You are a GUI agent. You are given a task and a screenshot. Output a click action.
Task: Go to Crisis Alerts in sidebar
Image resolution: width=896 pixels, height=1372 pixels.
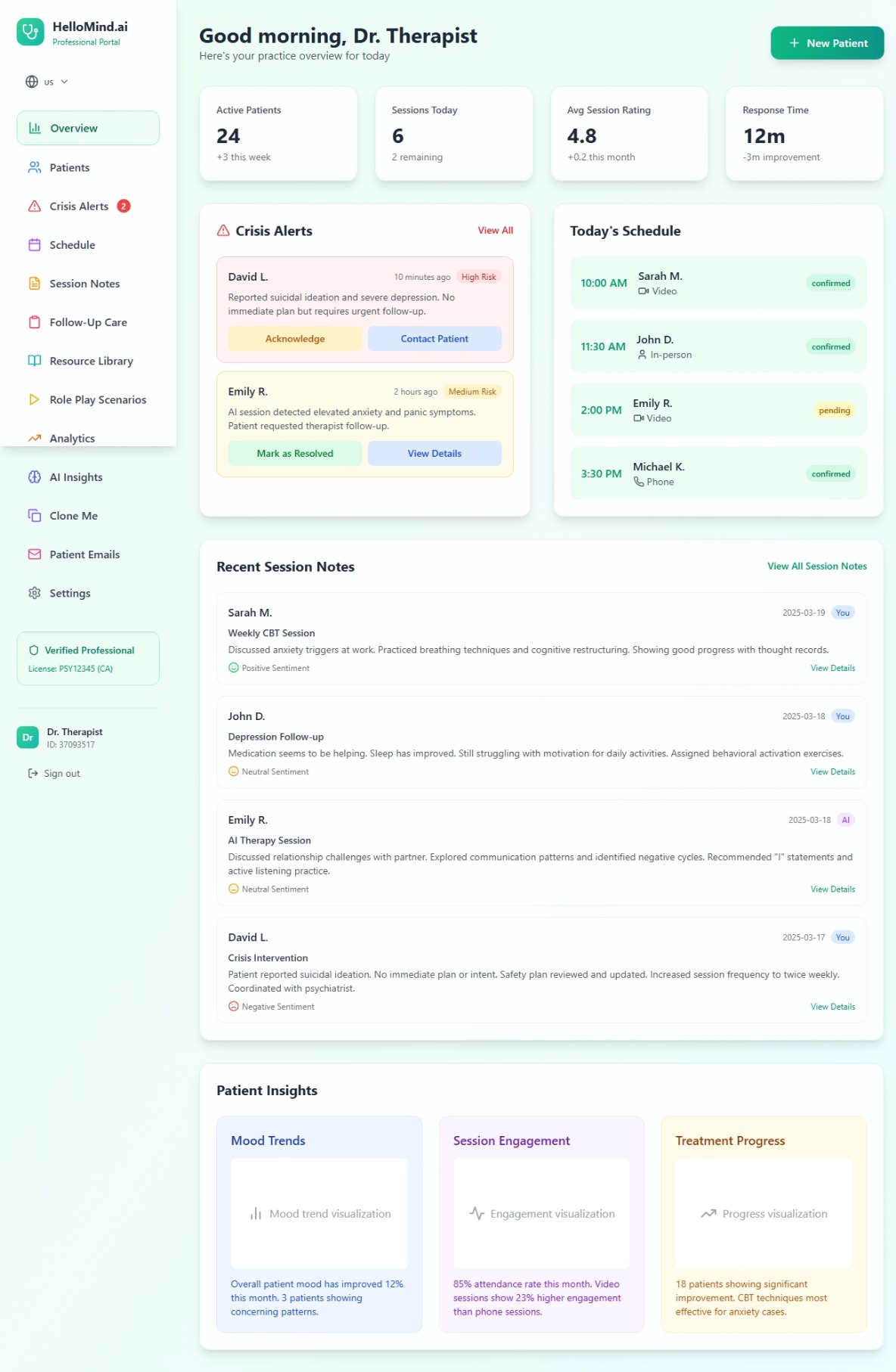(x=88, y=206)
